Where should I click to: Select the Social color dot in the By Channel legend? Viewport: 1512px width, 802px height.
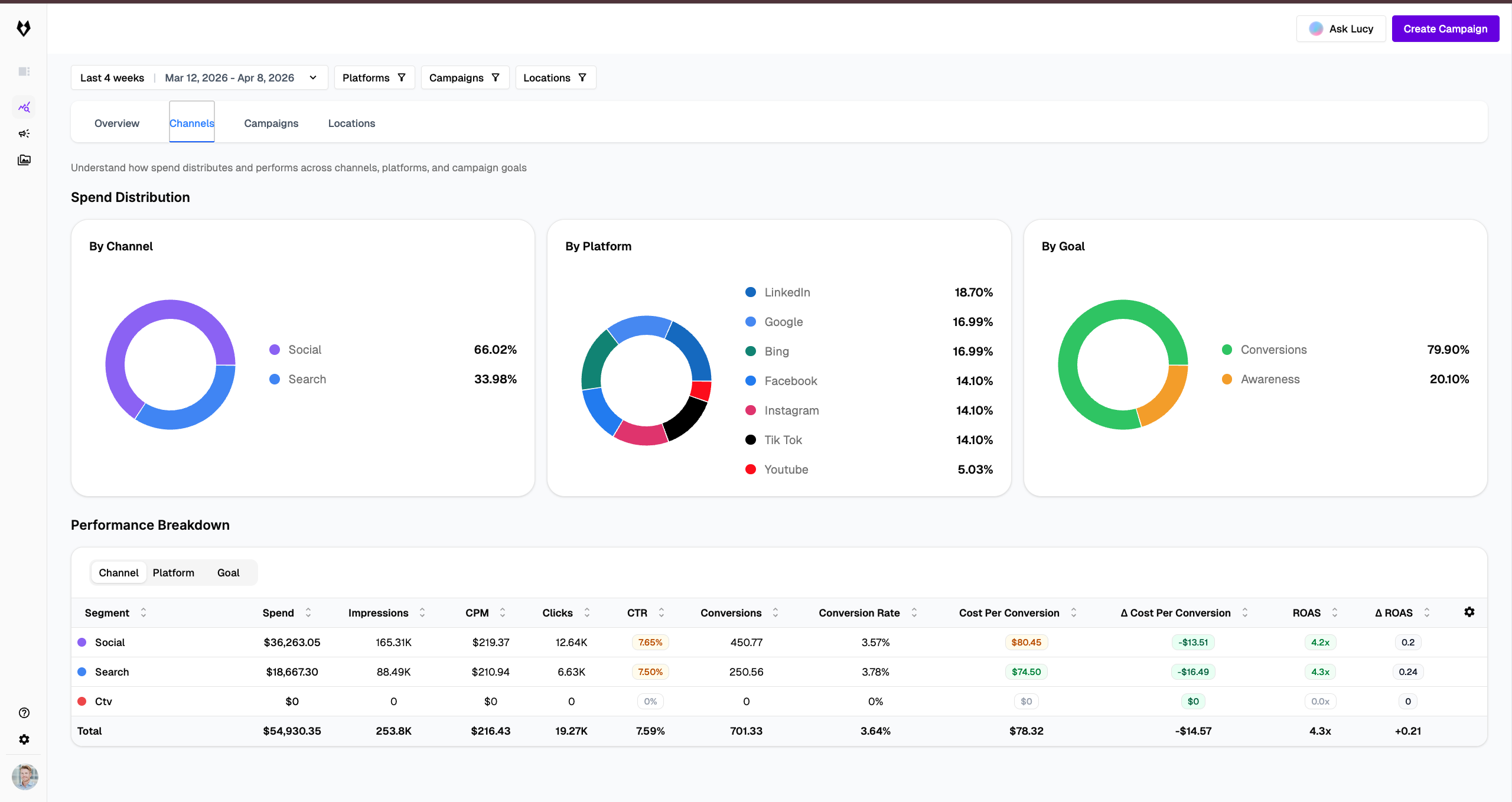275,349
